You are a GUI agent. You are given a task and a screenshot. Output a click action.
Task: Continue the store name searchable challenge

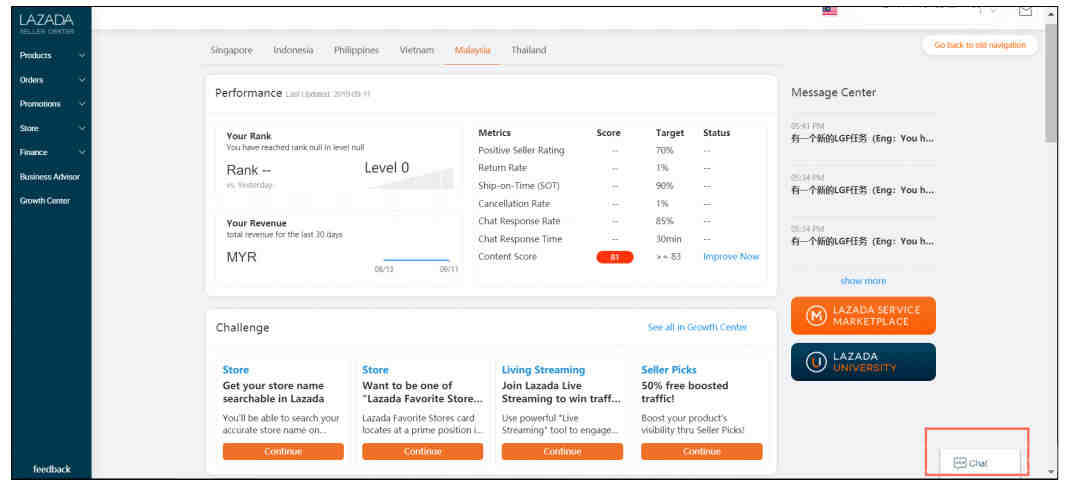click(x=283, y=451)
